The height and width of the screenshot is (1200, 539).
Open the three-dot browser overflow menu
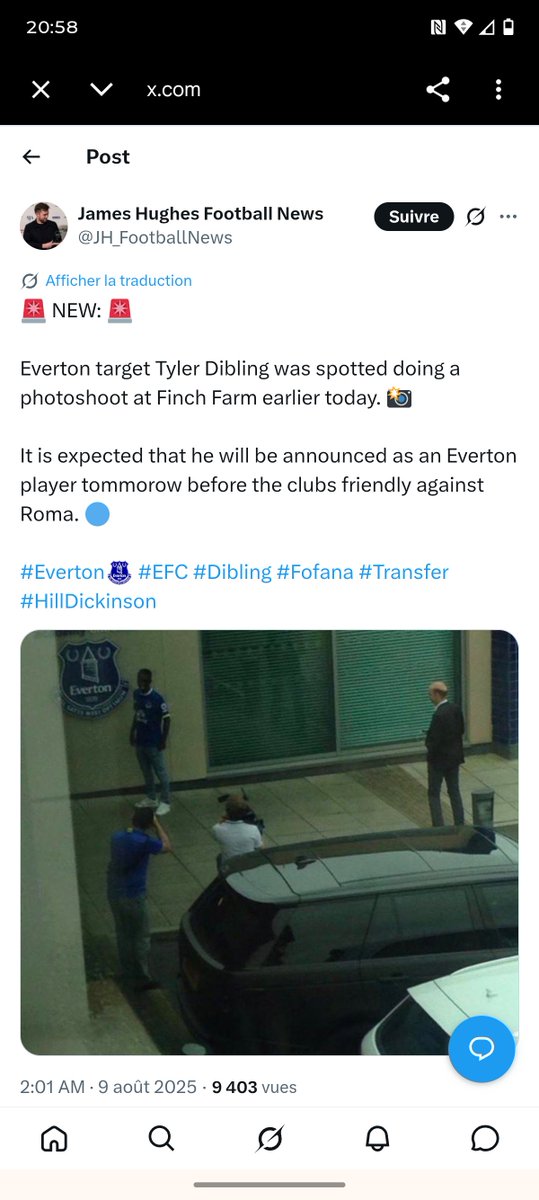pyautogui.click(x=498, y=90)
